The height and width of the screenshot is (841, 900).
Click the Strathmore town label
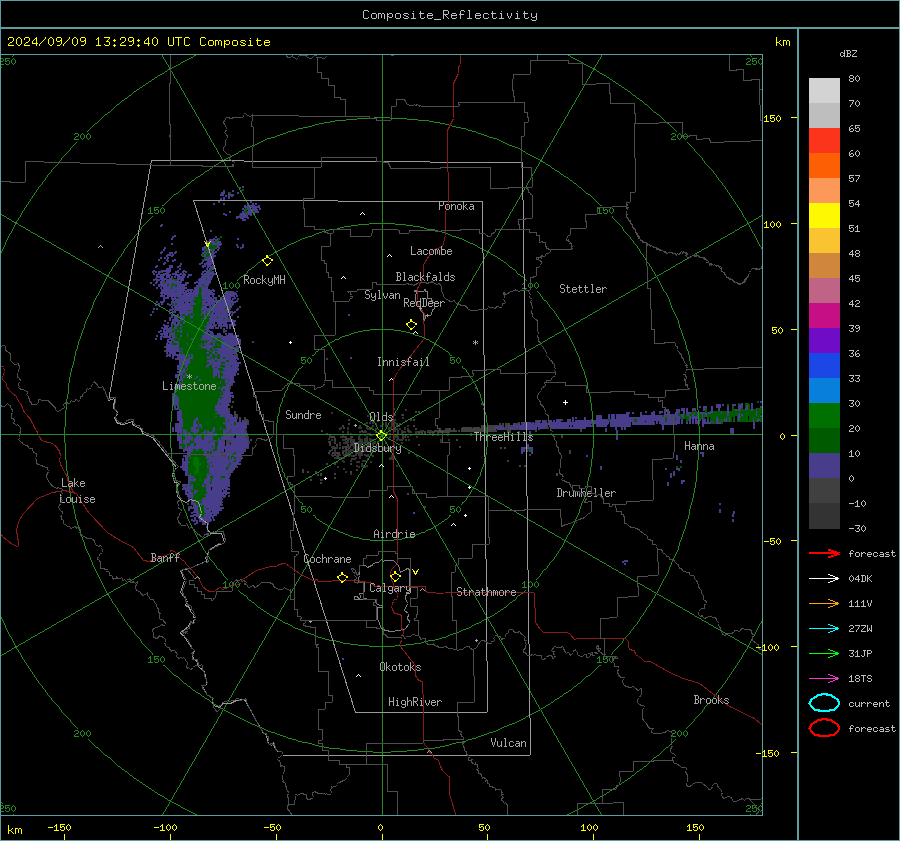[x=486, y=592]
